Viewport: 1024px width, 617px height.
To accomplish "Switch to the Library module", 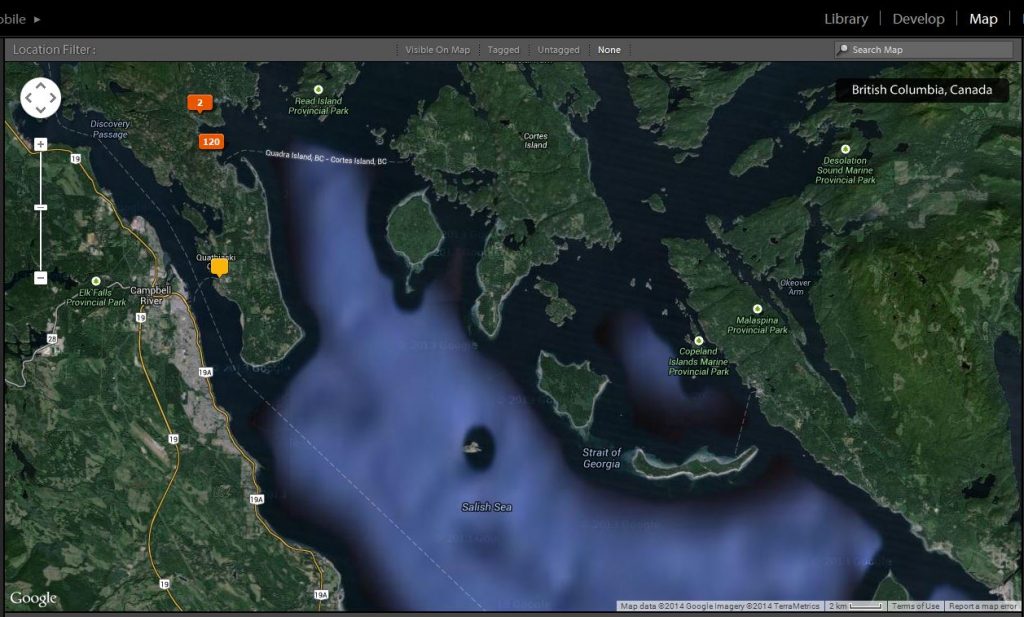I will (x=845, y=19).
